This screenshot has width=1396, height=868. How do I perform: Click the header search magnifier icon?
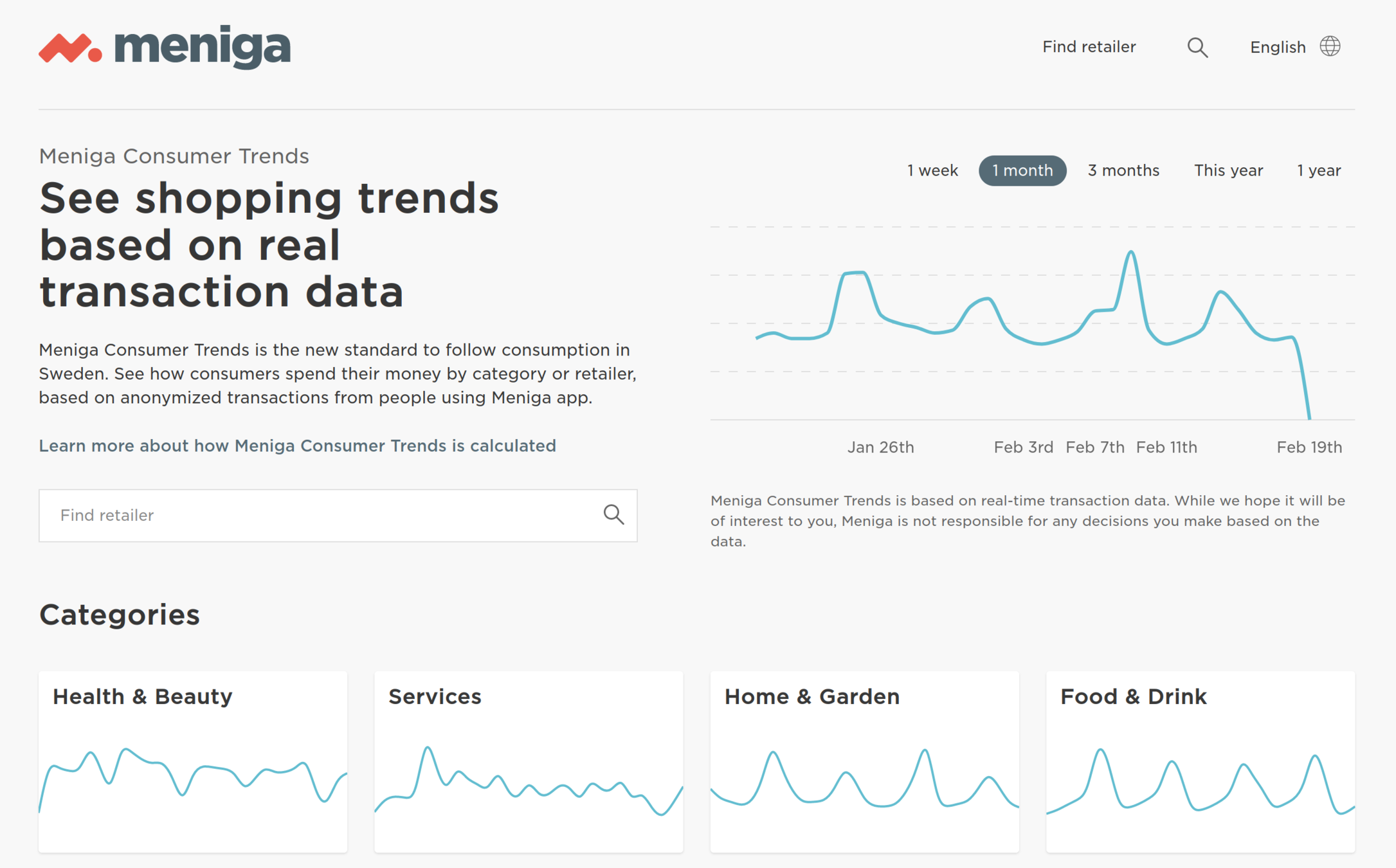coord(1197,48)
